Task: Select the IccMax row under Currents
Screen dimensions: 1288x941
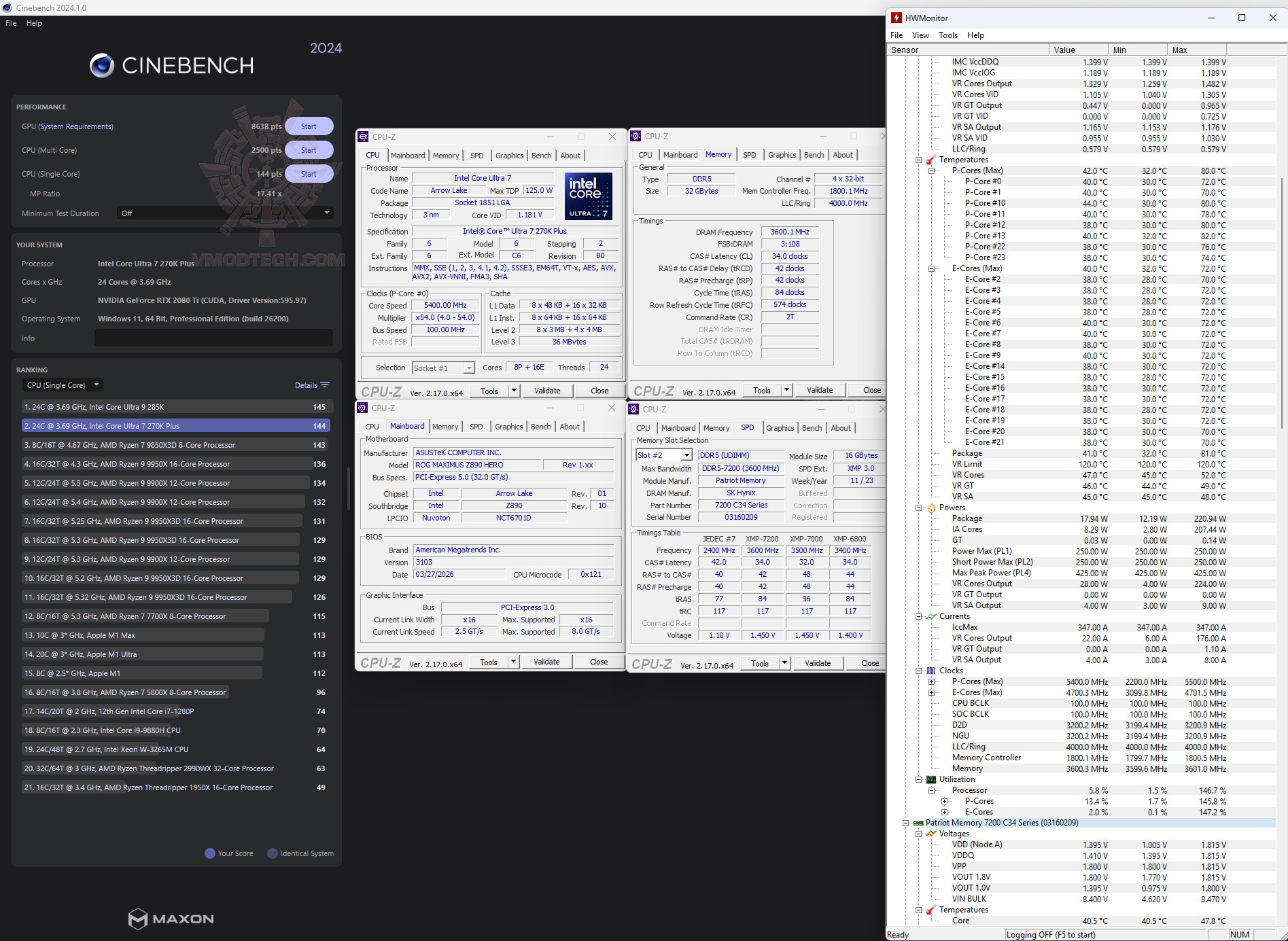Action: coord(1082,627)
